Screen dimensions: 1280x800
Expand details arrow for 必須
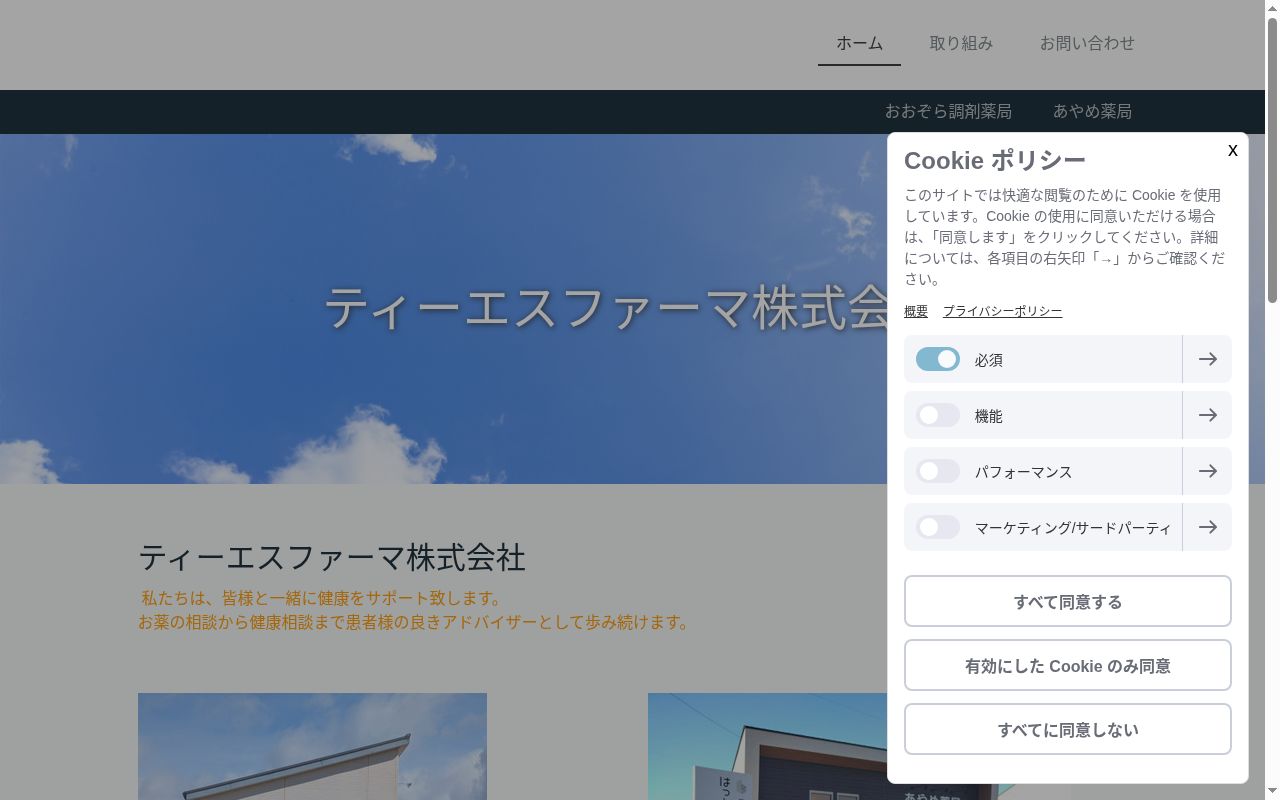pos(1207,359)
